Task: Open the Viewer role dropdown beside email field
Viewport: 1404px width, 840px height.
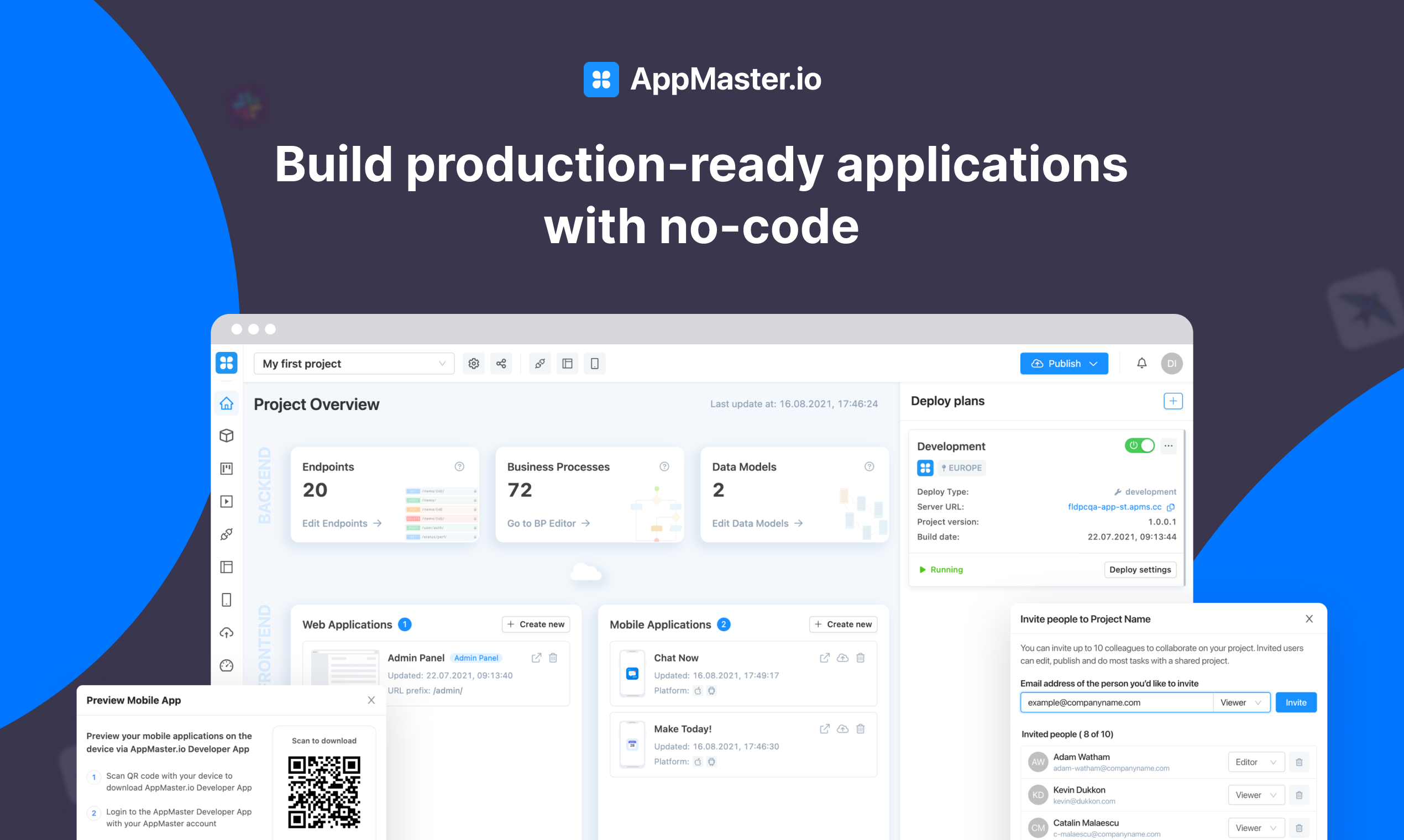Action: click(1241, 702)
